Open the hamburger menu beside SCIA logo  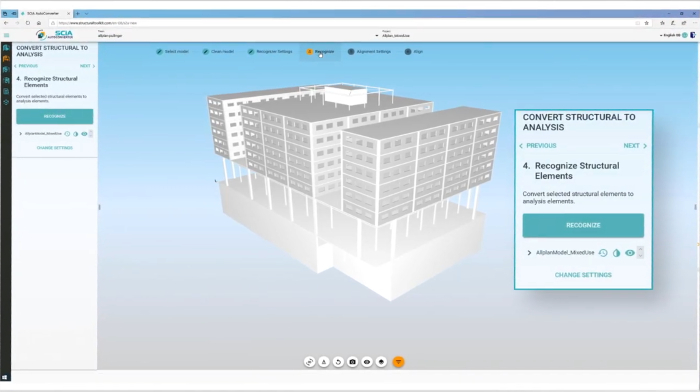click(6, 35)
